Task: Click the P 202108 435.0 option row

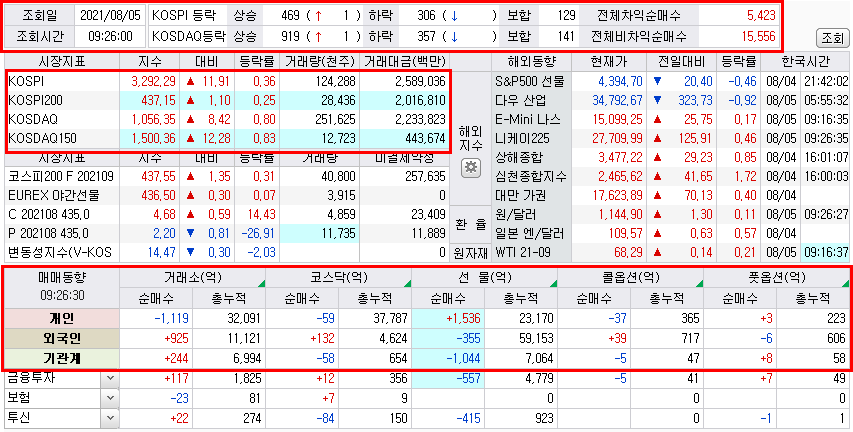Action: point(227,234)
